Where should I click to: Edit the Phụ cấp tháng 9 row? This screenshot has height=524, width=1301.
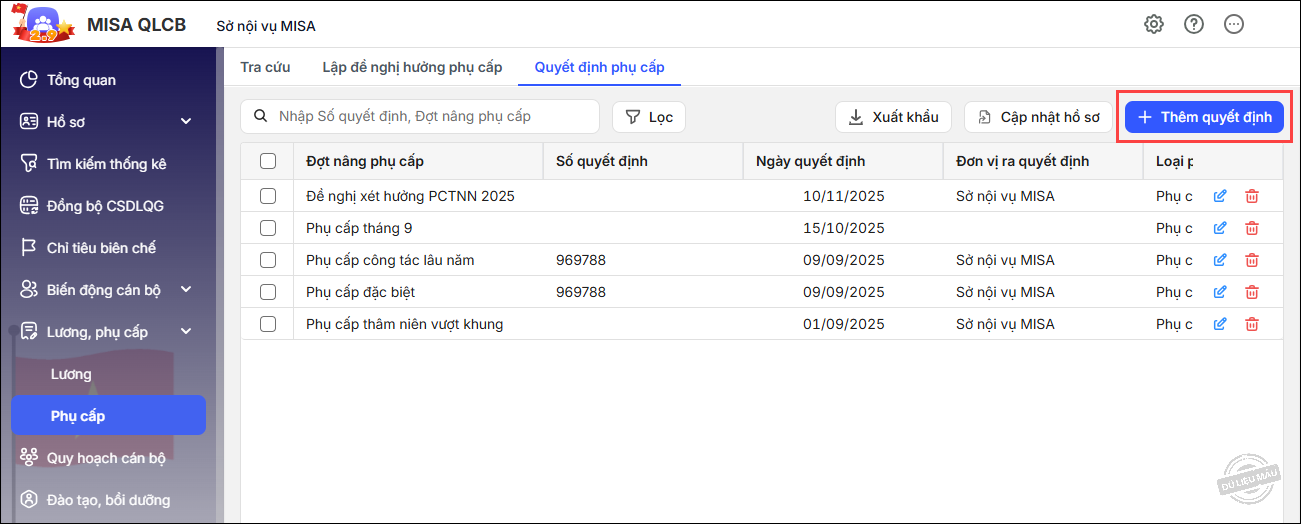[x=1219, y=228]
